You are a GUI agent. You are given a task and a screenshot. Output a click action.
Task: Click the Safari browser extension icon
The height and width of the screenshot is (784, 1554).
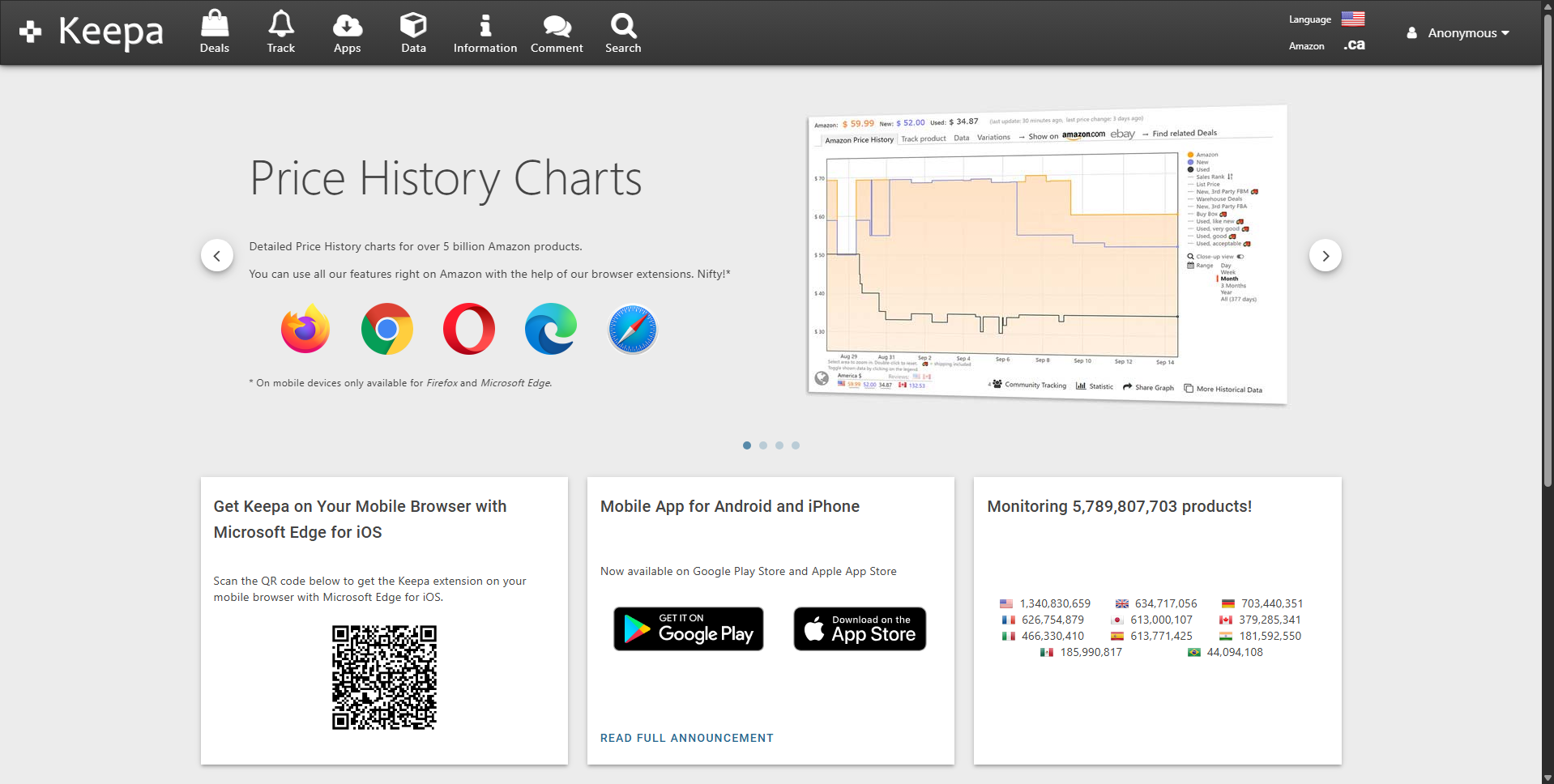point(633,329)
